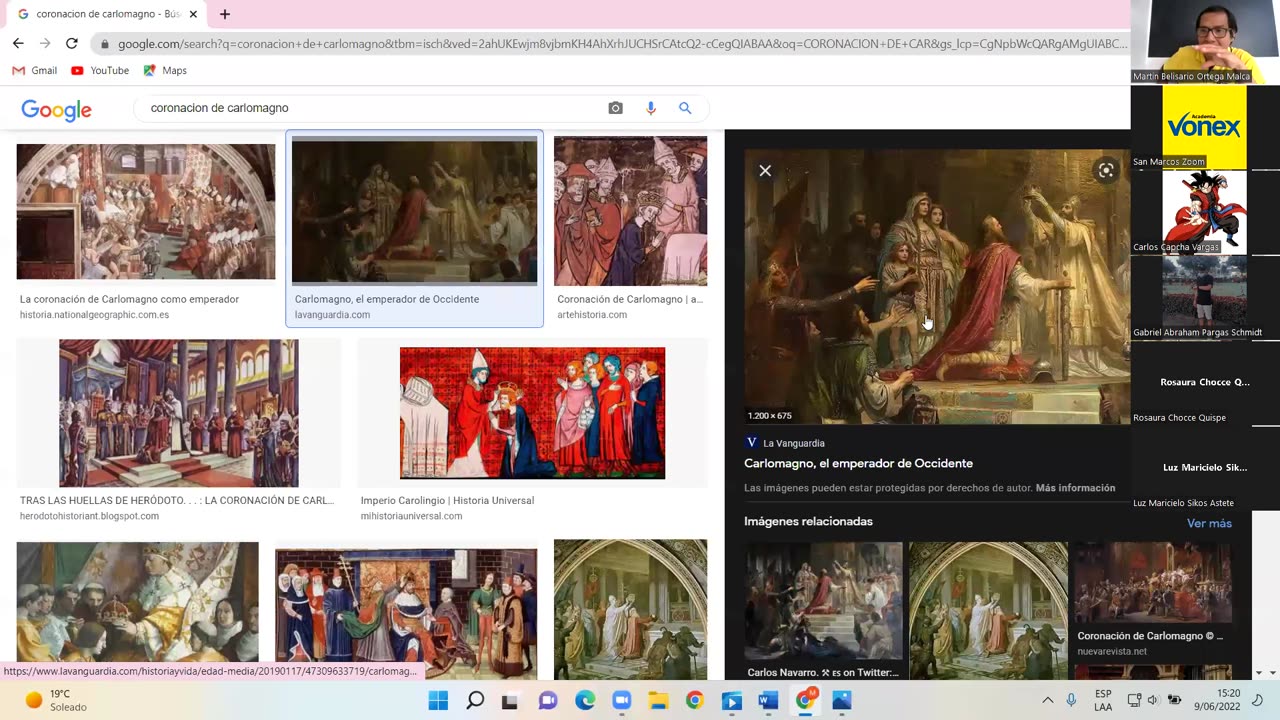1280x720 pixels.
Task: Open the volume tray icon
Action: click(x=1153, y=701)
